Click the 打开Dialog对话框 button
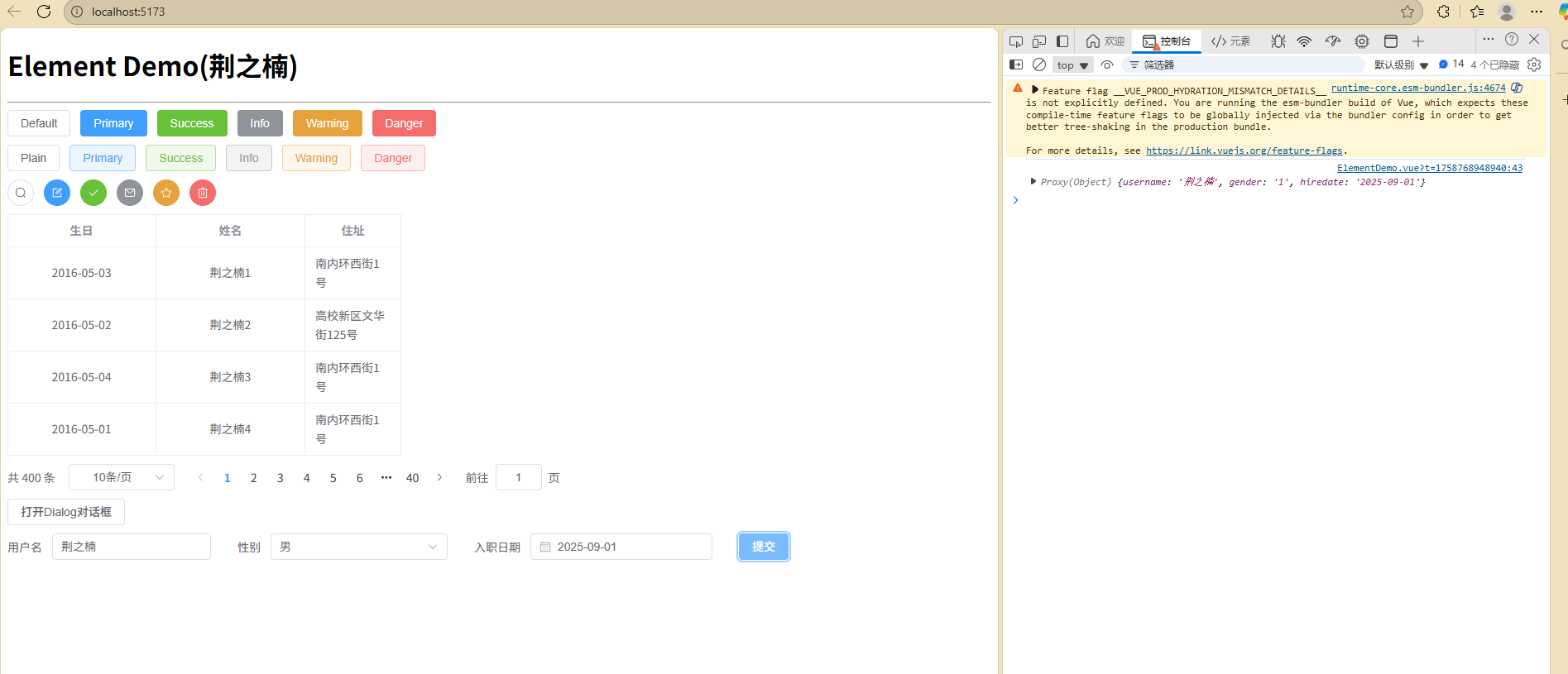 tap(66, 512)
